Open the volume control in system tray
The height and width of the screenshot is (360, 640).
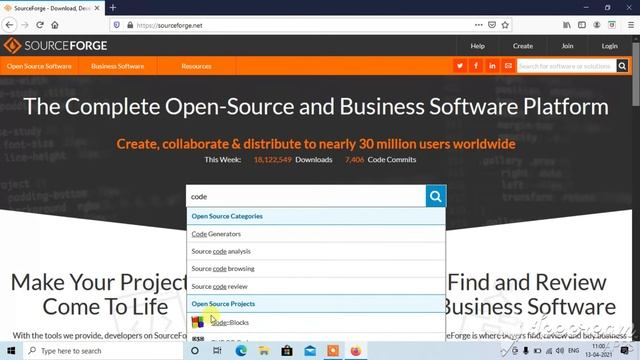560,351
